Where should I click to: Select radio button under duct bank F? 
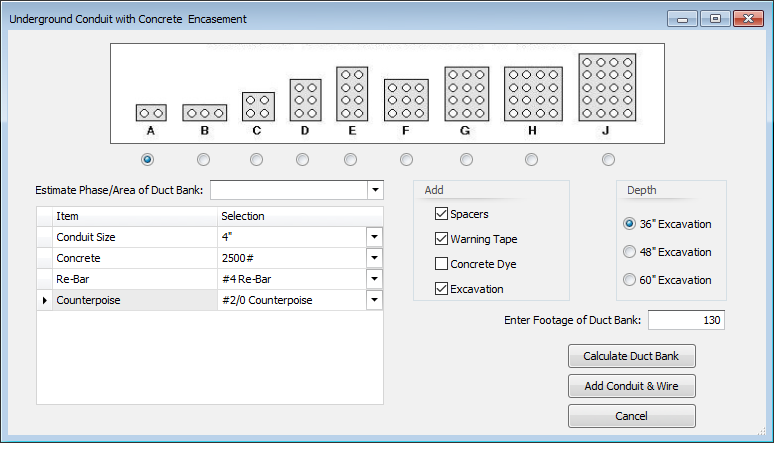coord(406,159)
